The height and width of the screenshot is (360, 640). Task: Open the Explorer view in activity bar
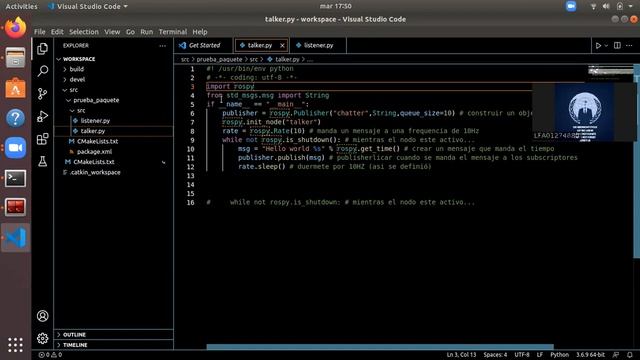(42, 49)
